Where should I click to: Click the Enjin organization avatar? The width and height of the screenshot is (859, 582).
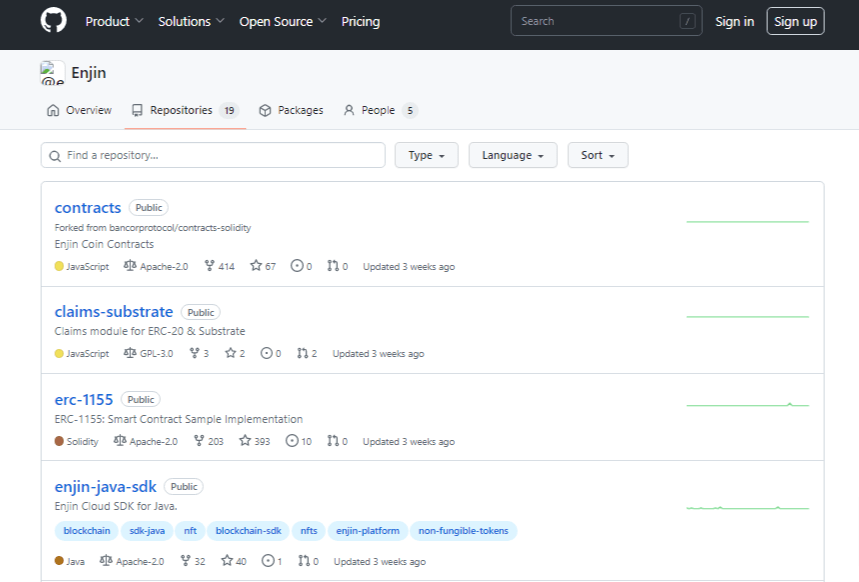click(53, 73)
